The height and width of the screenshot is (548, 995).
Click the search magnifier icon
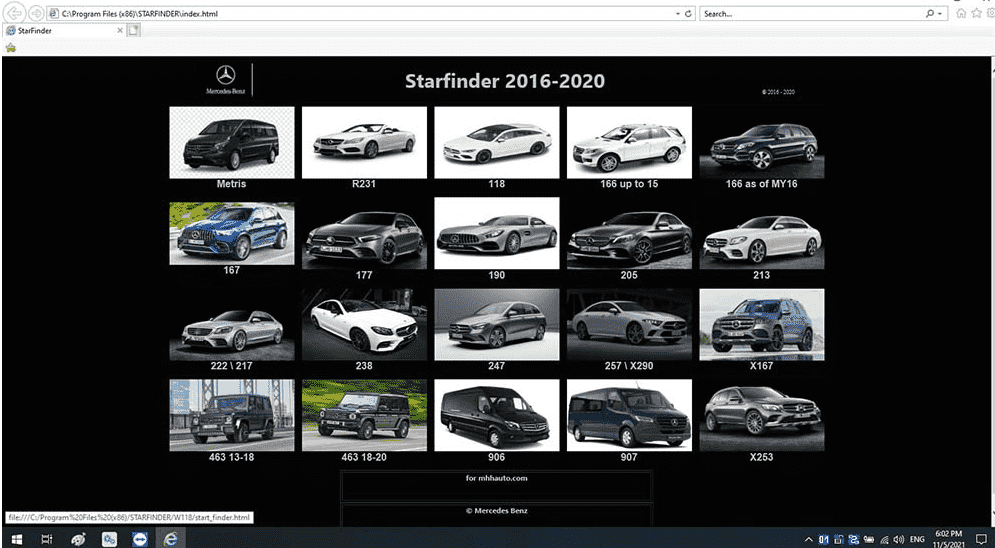(930, 13)
